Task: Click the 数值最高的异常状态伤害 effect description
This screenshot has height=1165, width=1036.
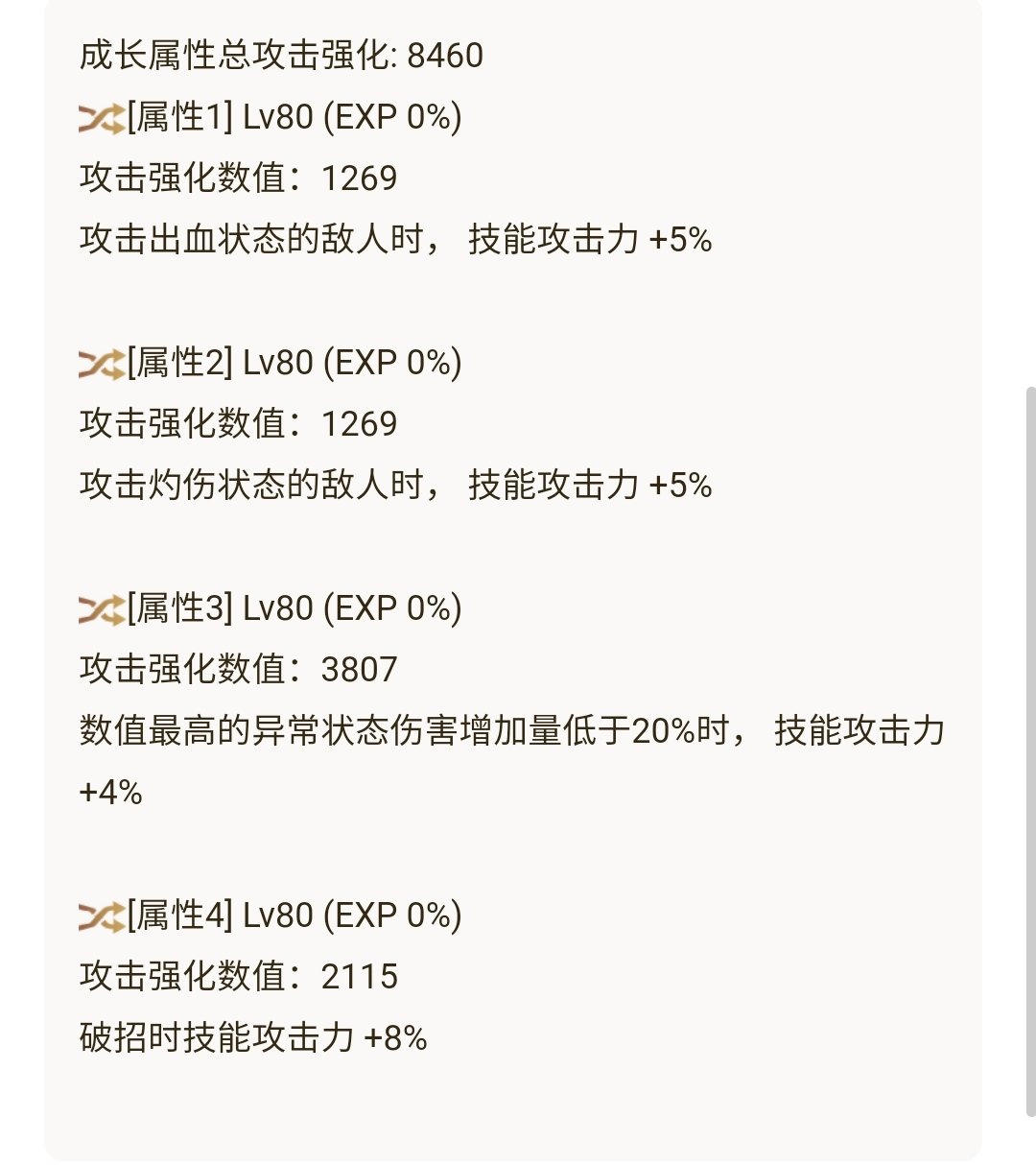Action: (x=512, y=731)
